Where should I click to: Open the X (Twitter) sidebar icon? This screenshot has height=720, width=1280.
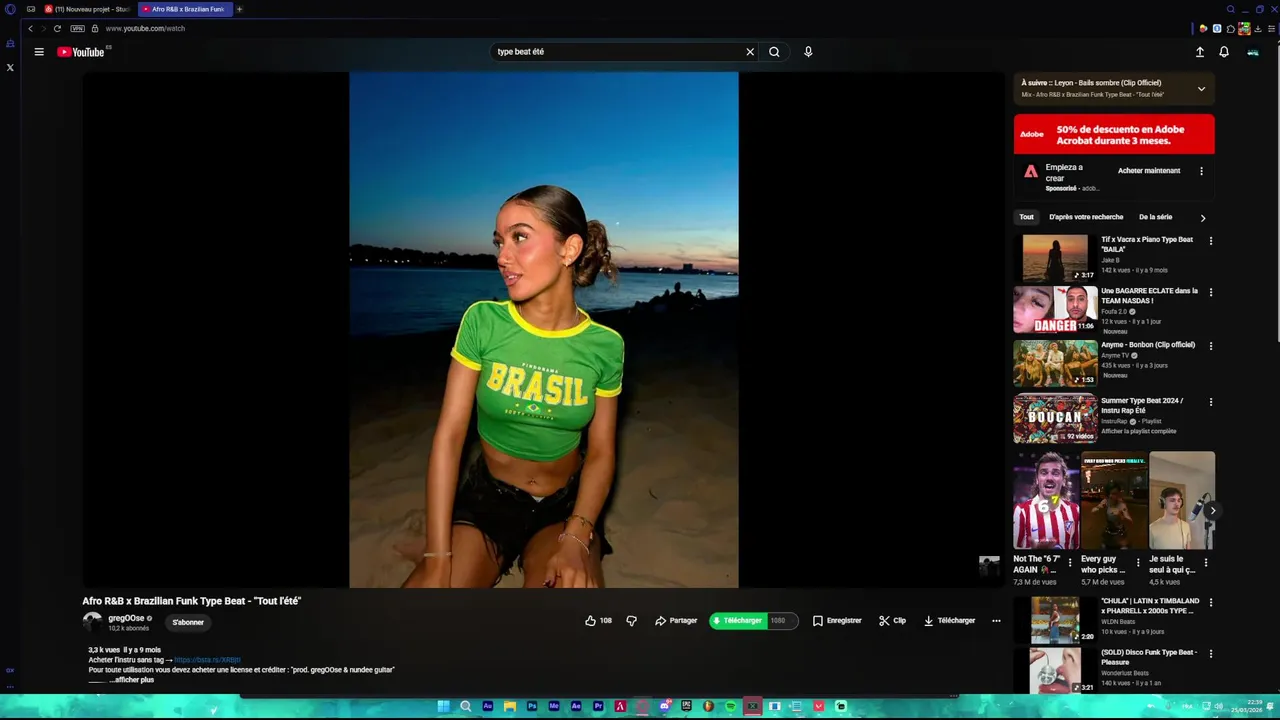coord(10,67)
